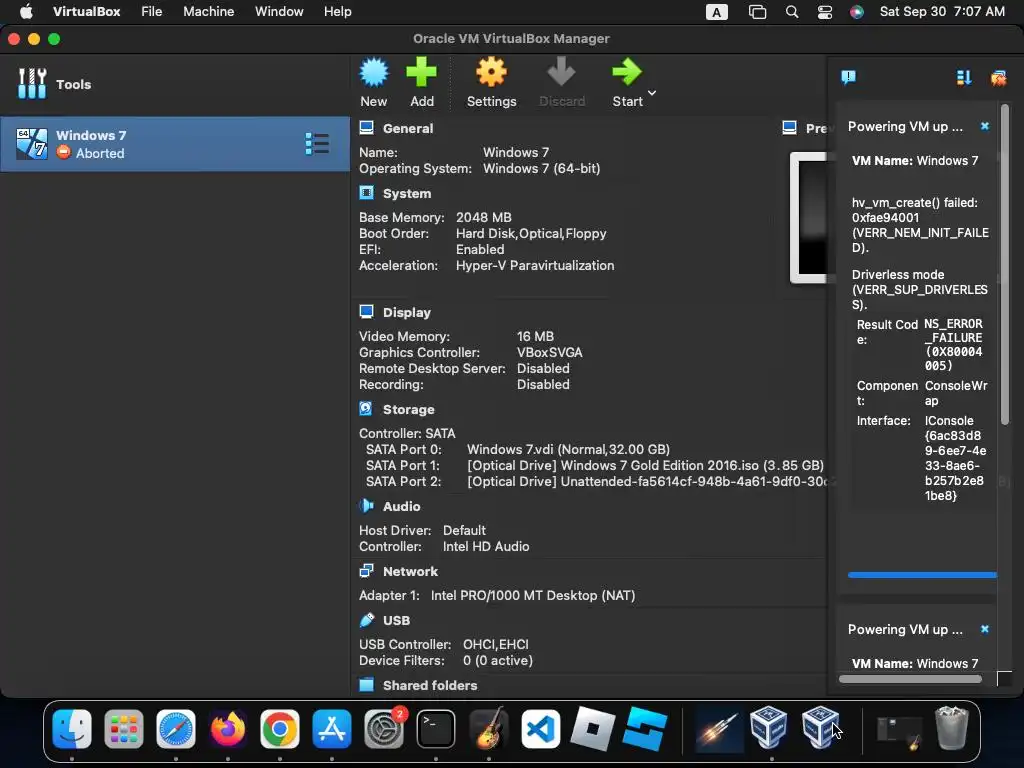Click the Preview section monitor icon
1024x768 pixels.
pyautogui.click(x=790, y=128)
